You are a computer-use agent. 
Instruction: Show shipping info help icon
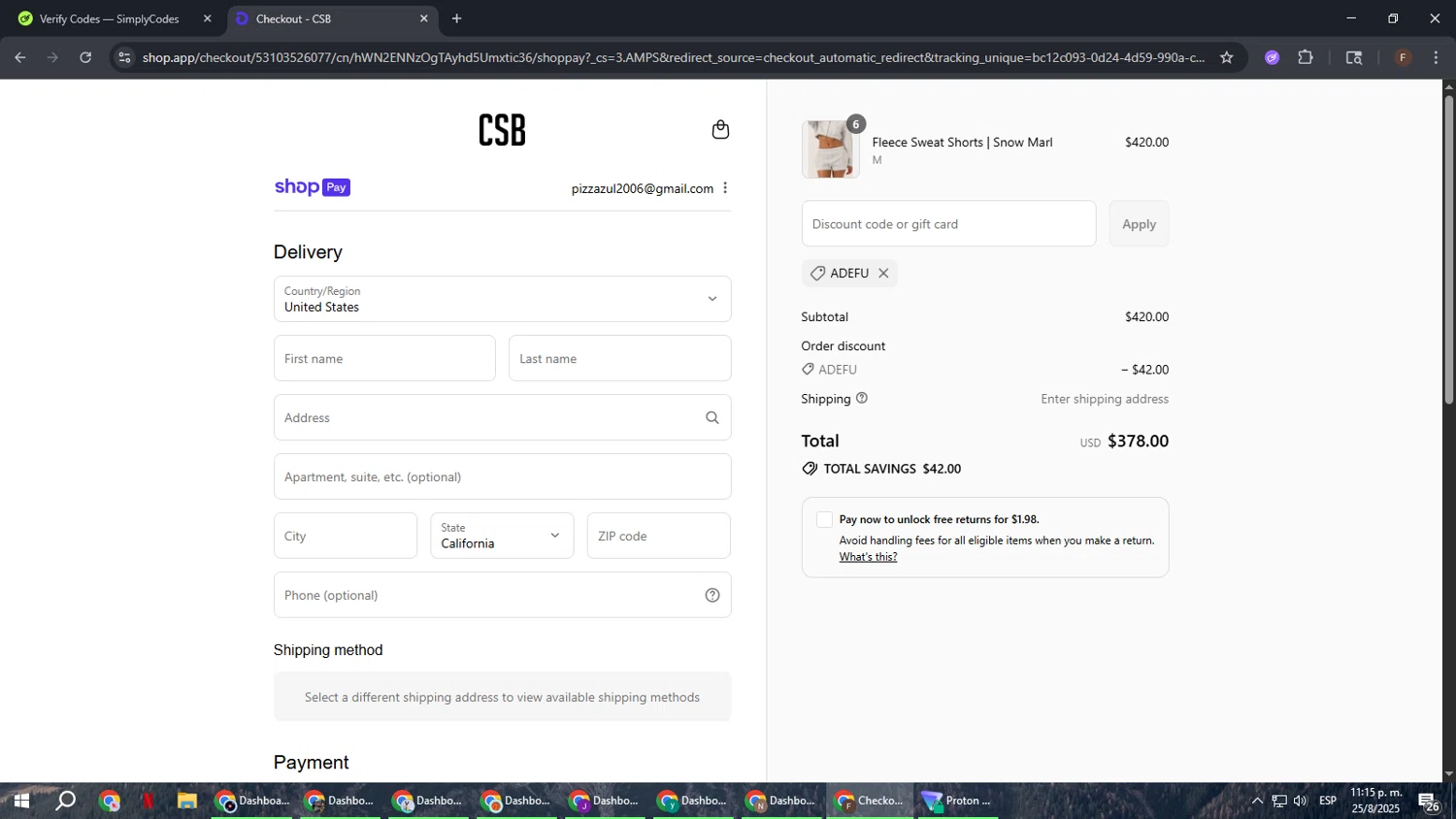[862, 398]
